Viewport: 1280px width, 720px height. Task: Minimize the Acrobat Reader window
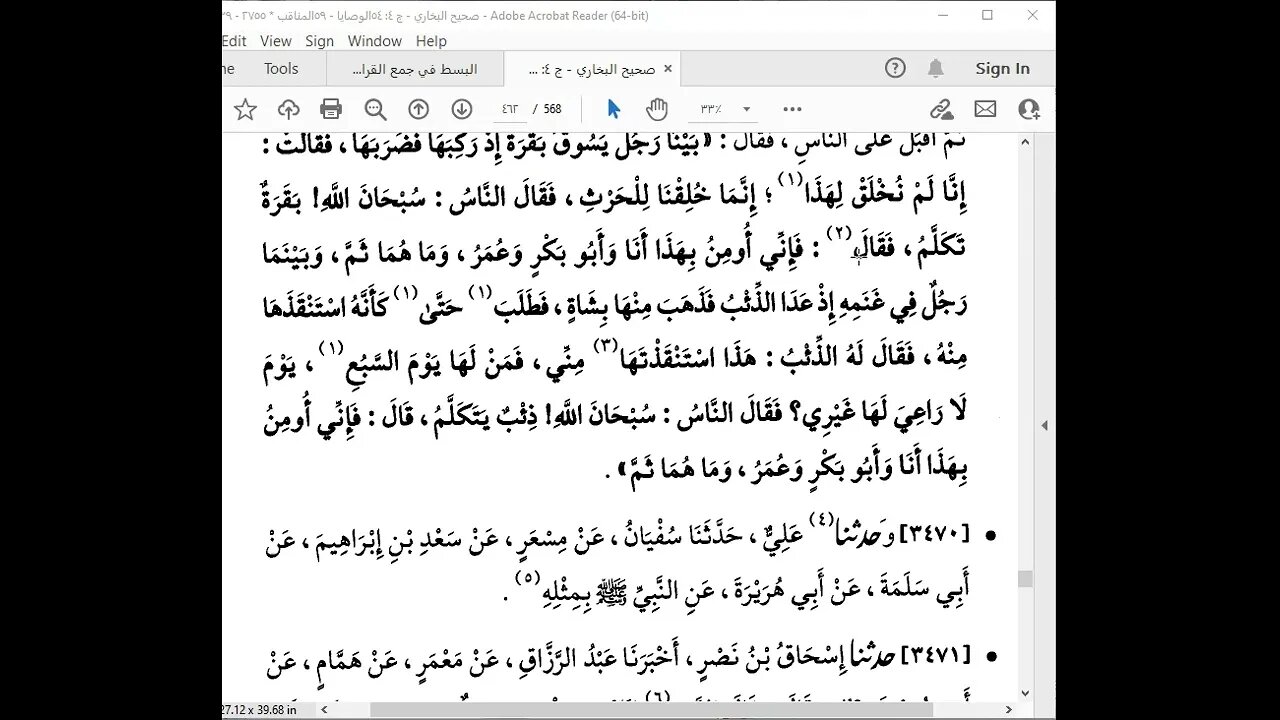tap(942, 15)
